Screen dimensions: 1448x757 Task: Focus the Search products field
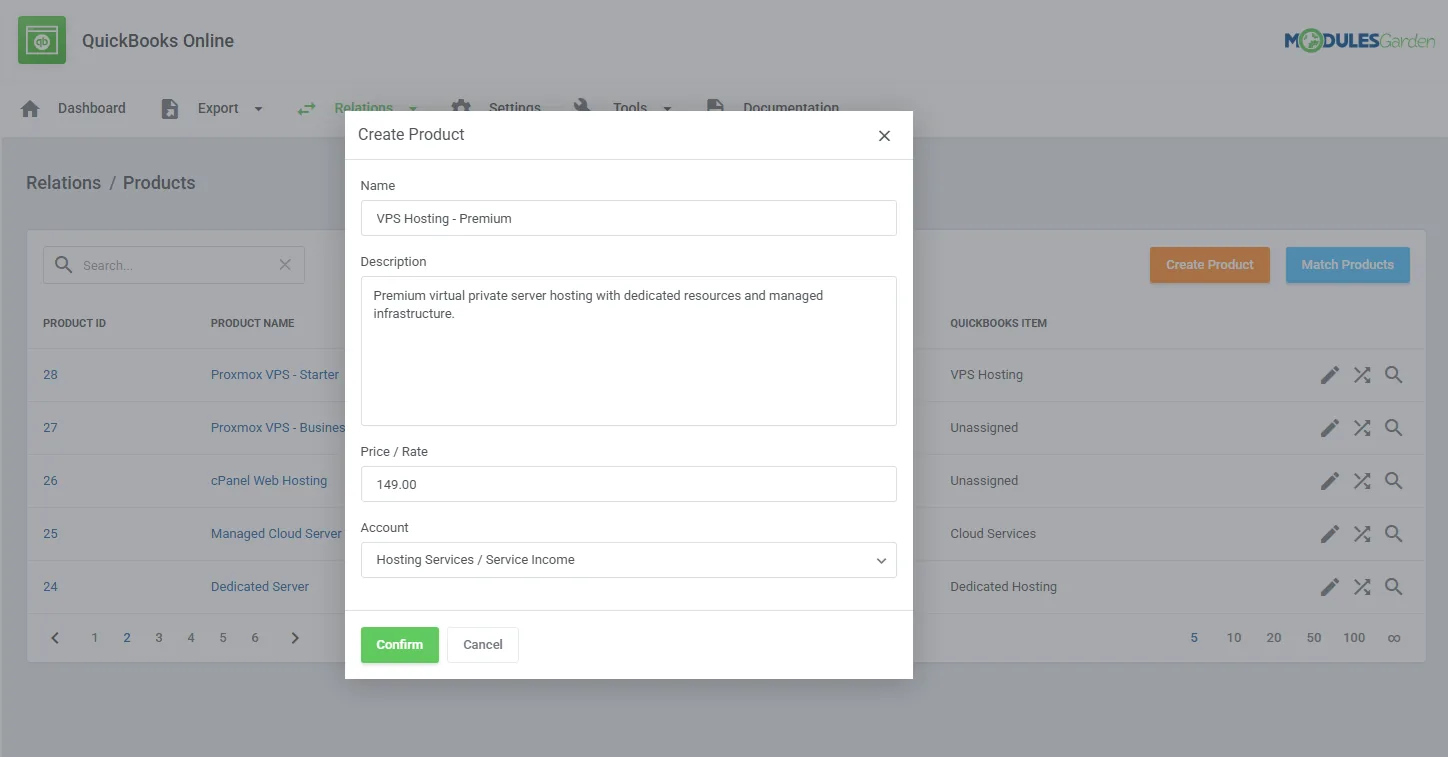(x=174, y=265)
